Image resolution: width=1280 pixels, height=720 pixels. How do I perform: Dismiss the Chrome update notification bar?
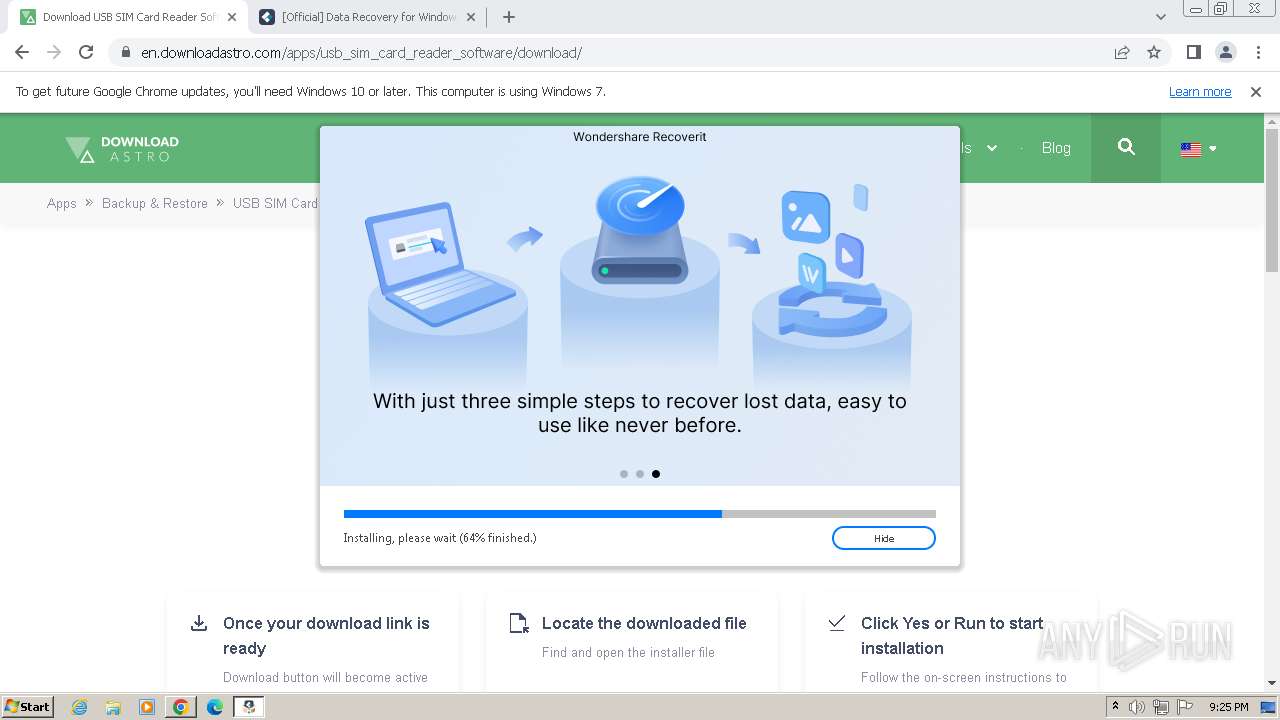point(1256,91)
